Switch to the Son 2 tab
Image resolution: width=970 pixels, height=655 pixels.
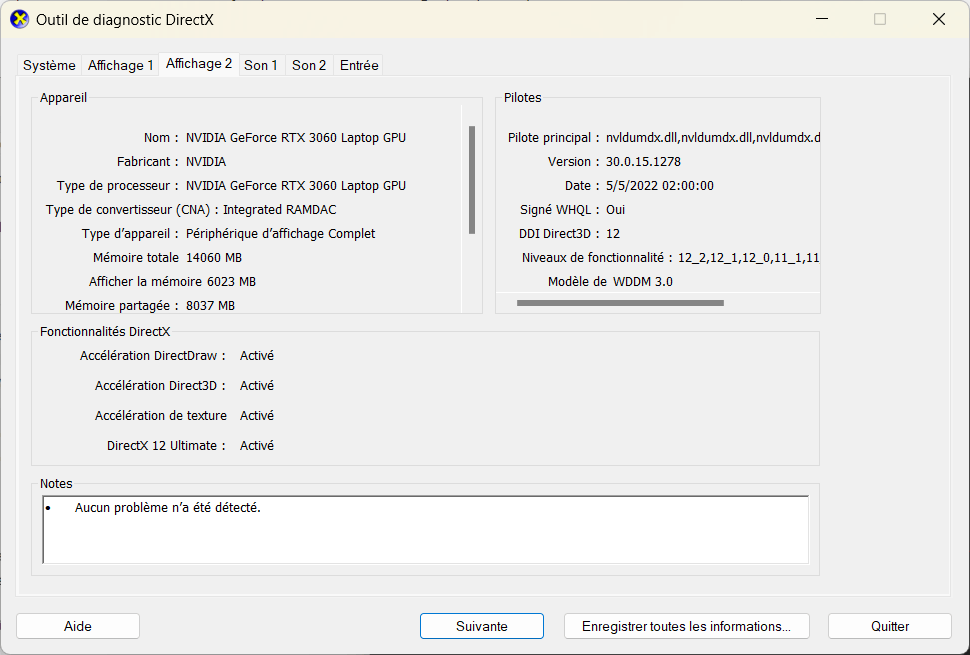pos(309,66)
